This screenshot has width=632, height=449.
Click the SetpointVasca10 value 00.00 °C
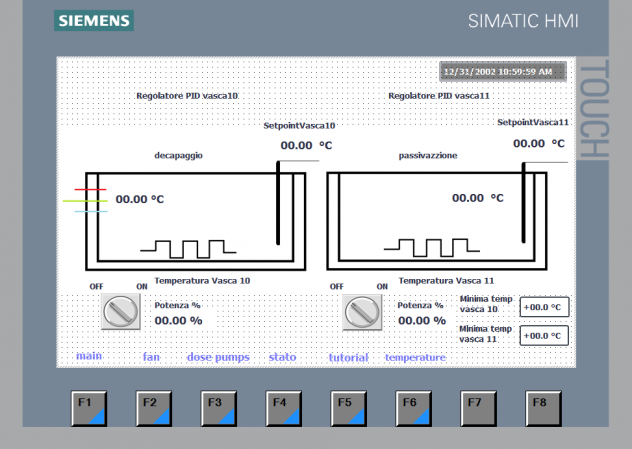[x=306, y=145]
